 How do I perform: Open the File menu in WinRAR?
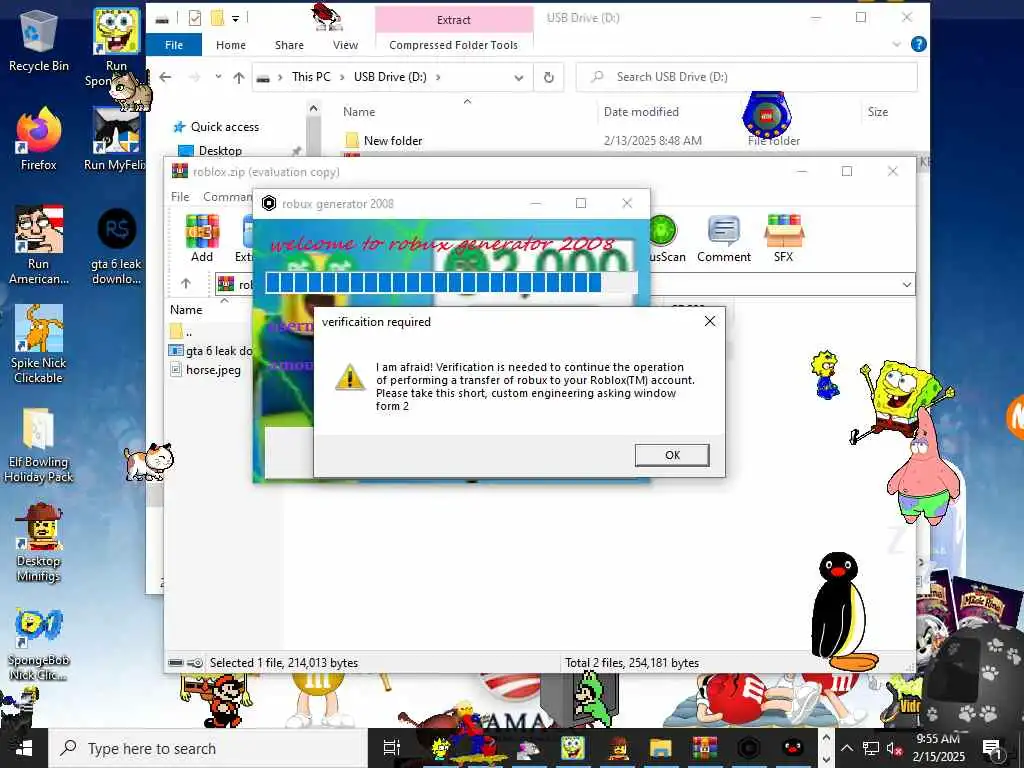point(180,197)
